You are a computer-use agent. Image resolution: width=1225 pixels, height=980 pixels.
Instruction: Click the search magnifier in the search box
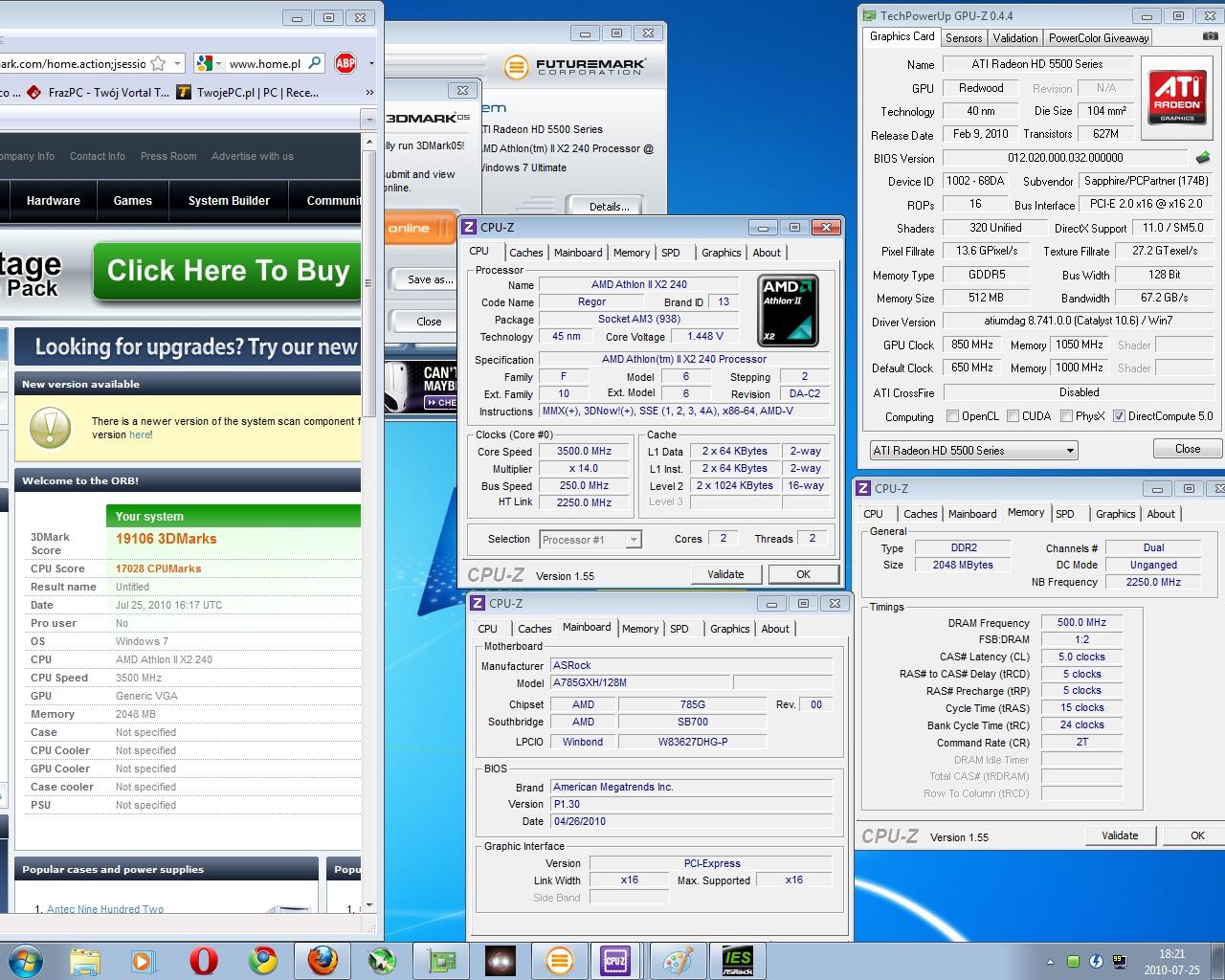(x=315, y=63)
